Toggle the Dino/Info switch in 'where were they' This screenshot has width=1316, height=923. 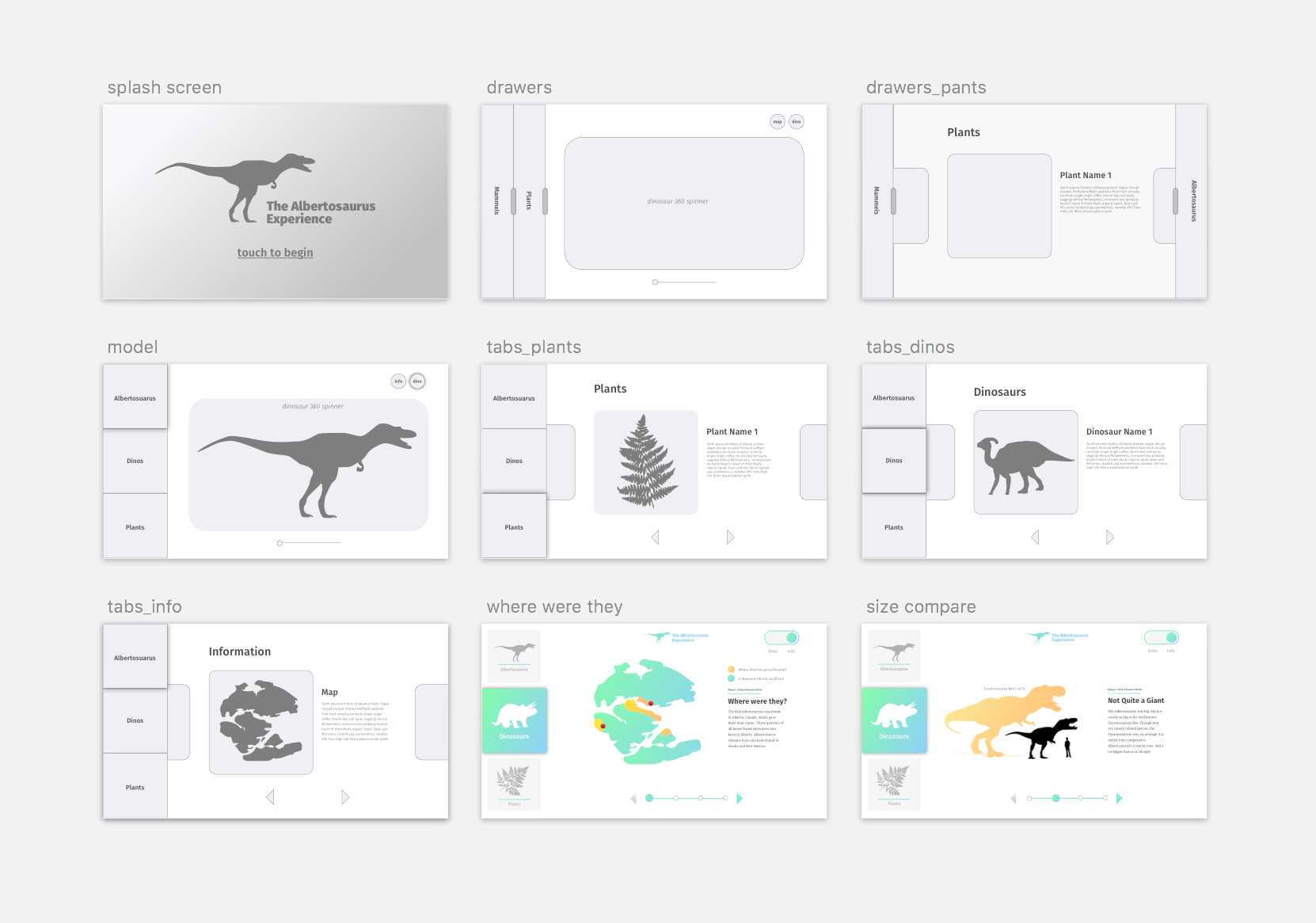coord(782,637)
